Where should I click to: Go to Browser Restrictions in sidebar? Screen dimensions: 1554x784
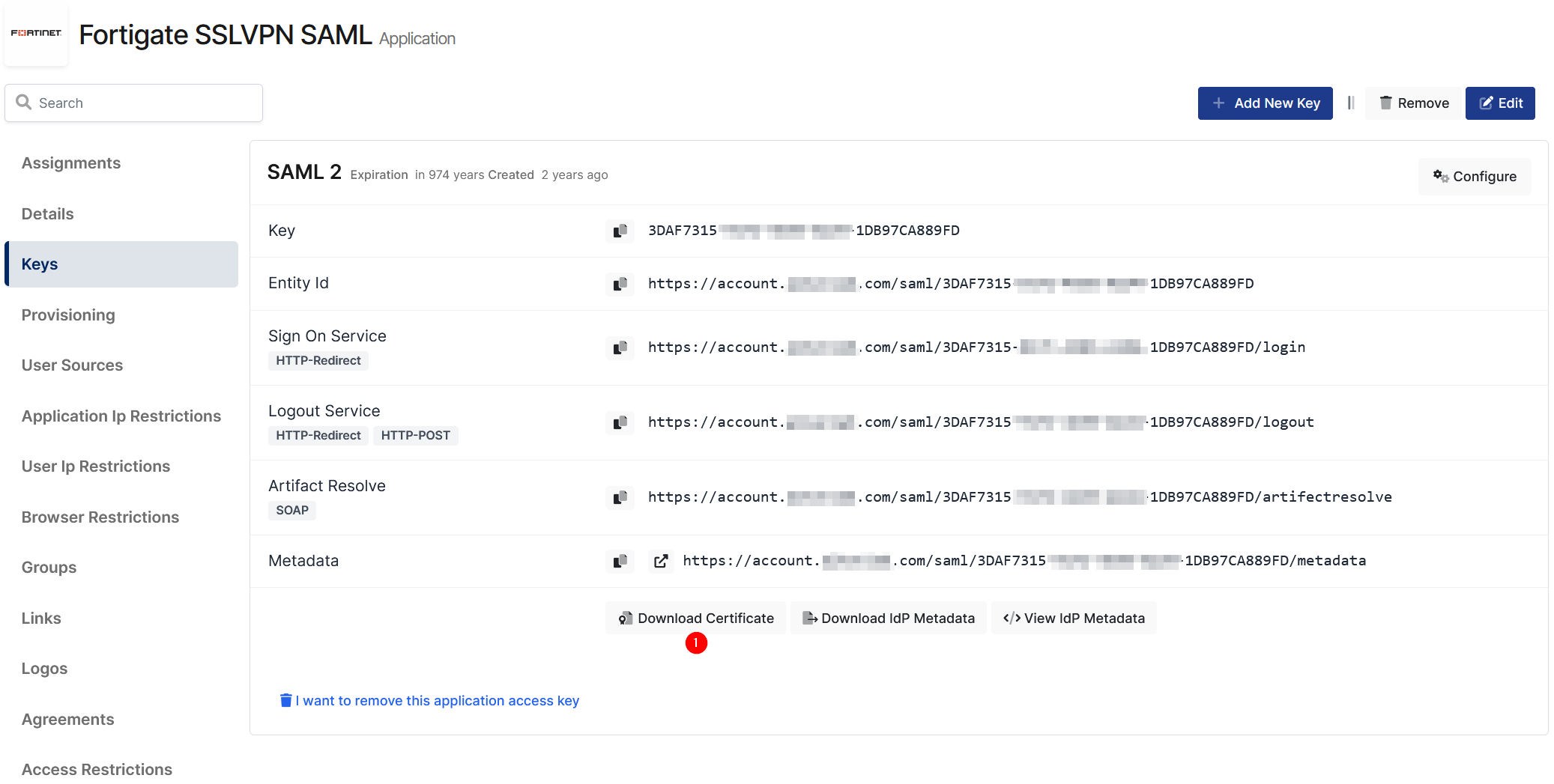100,517
